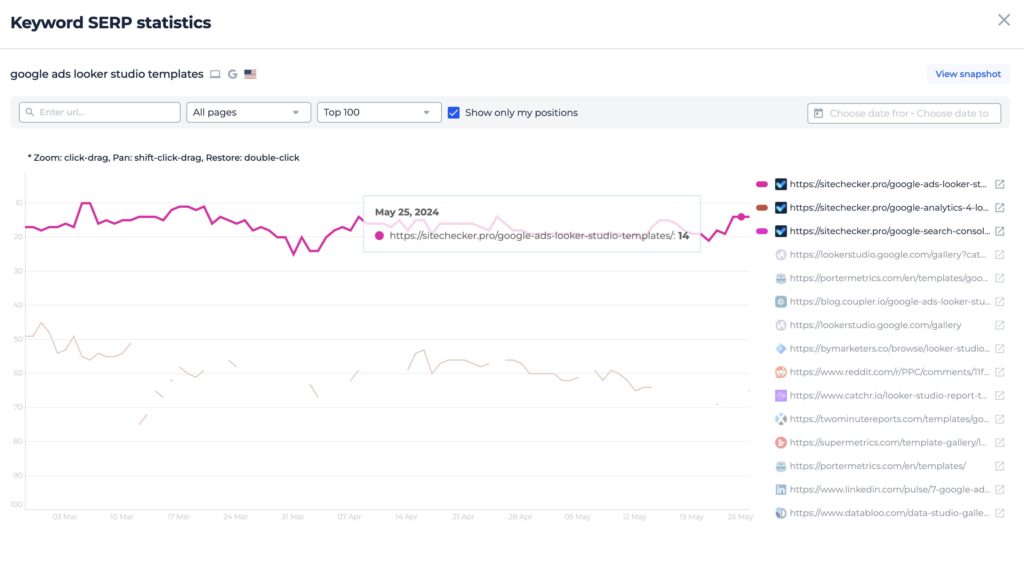Click the 14 Apr date label on axis

pos(406,517)
